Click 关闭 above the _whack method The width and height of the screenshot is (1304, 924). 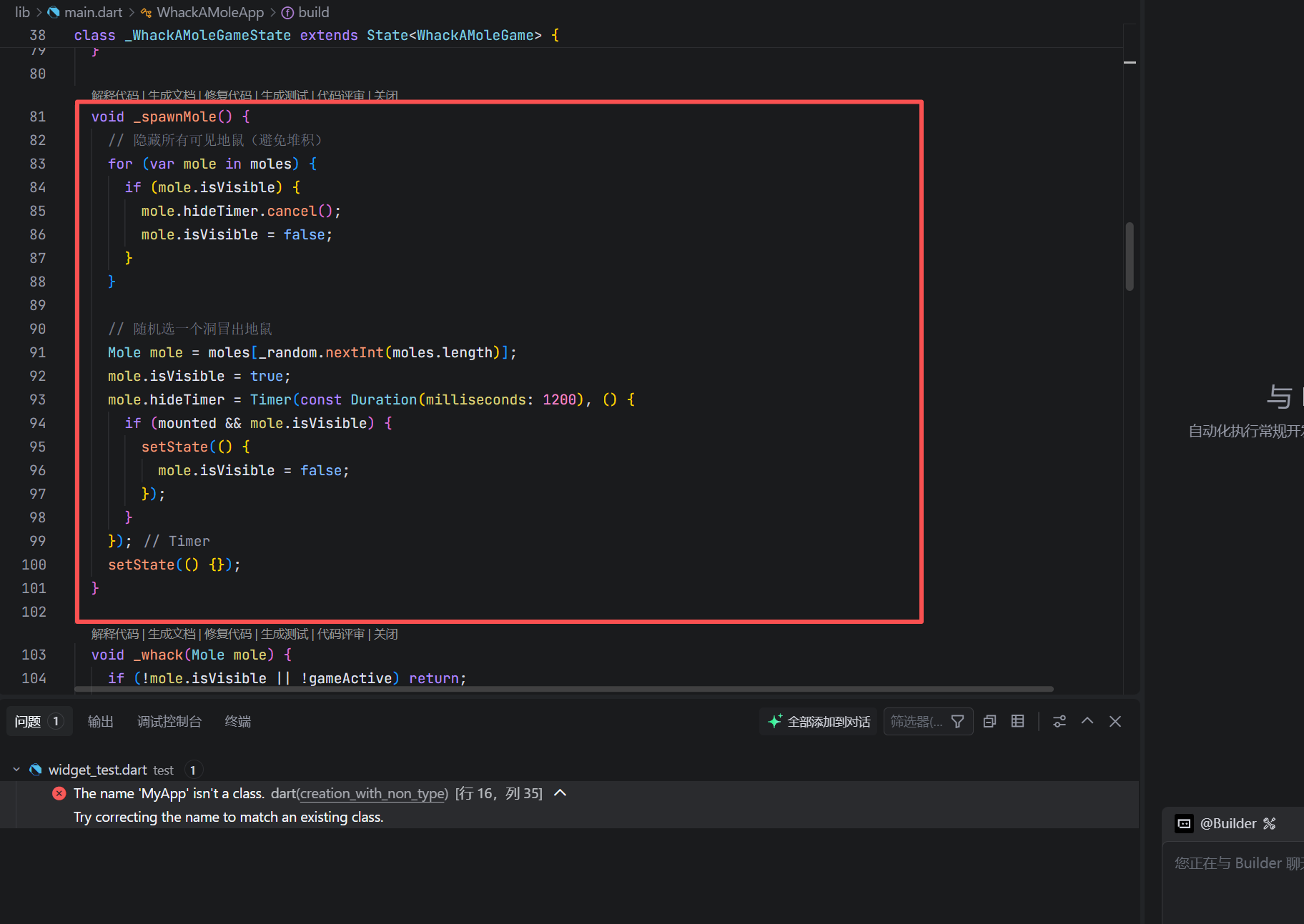(386, 634)
